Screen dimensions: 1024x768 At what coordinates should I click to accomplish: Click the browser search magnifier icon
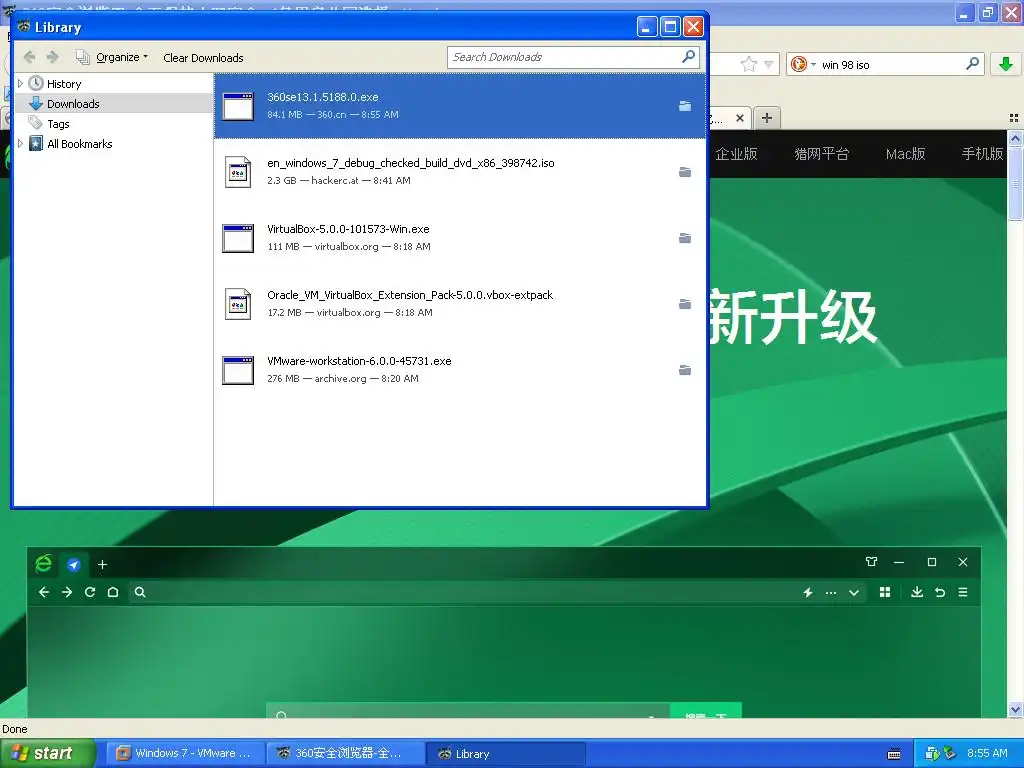972,63
